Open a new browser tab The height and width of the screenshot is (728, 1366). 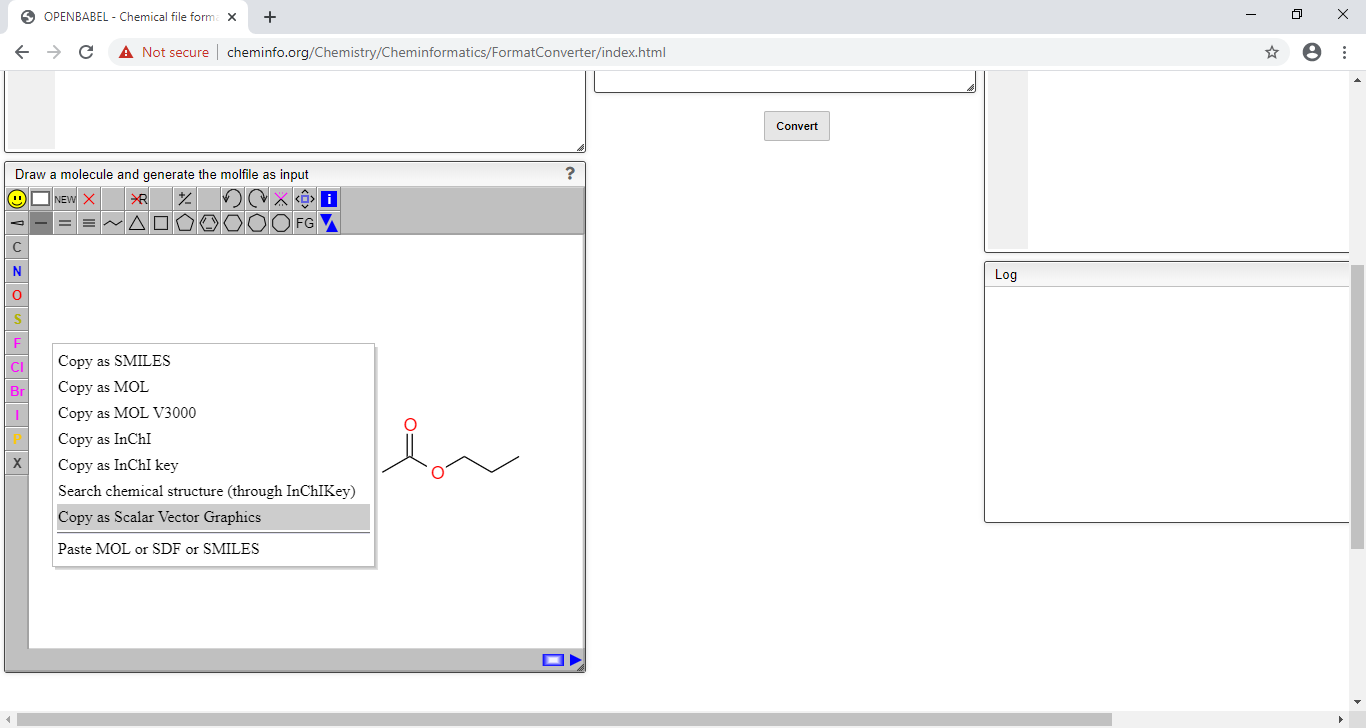click(270, 17)
